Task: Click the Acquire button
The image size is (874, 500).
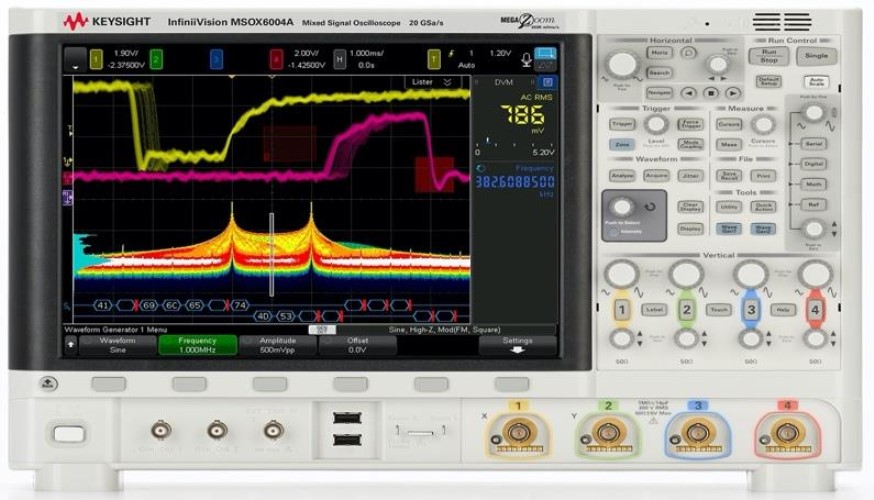Action: tap(656, 176)
